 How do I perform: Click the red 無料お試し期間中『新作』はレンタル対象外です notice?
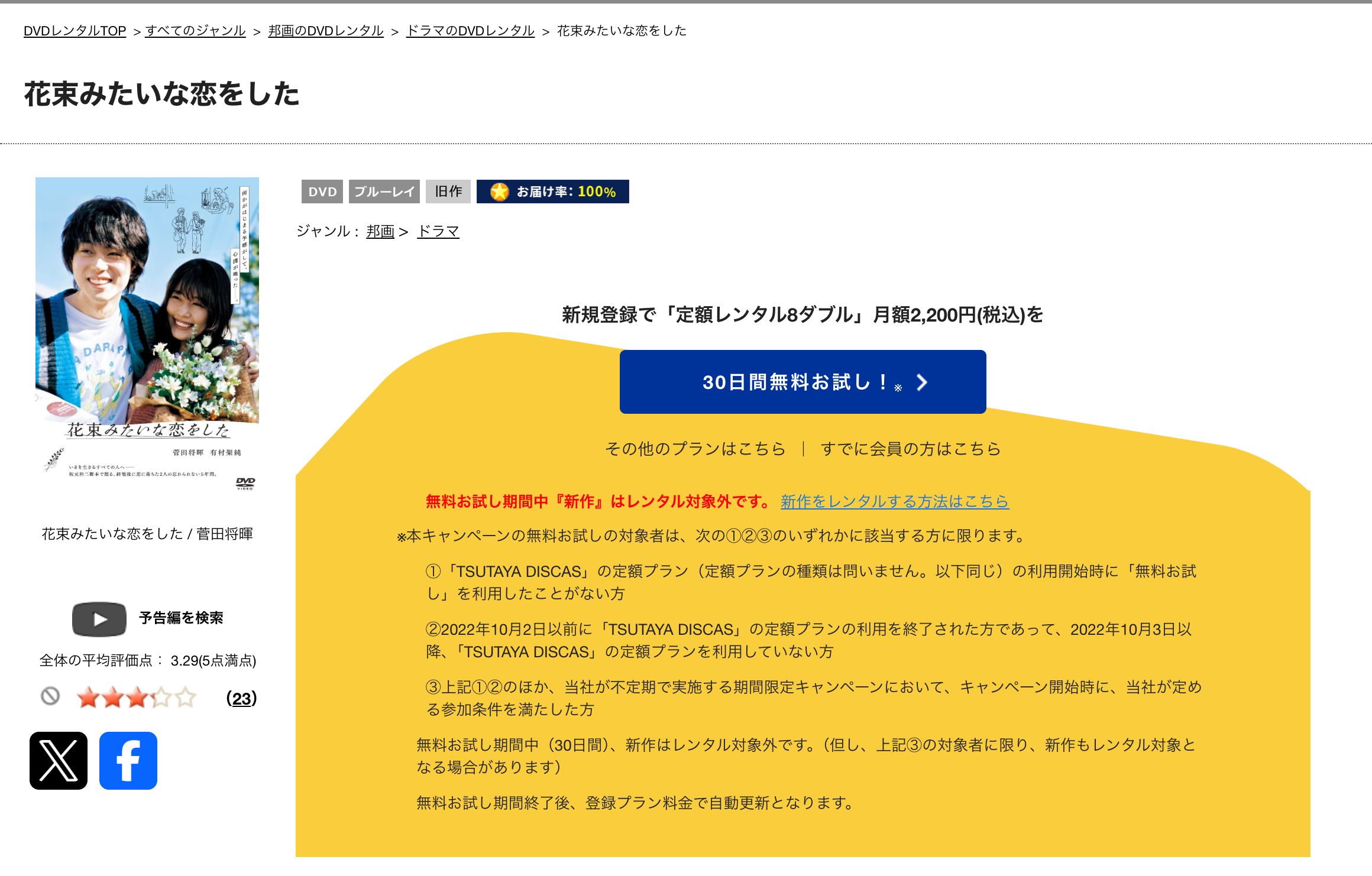pos(598,501)
